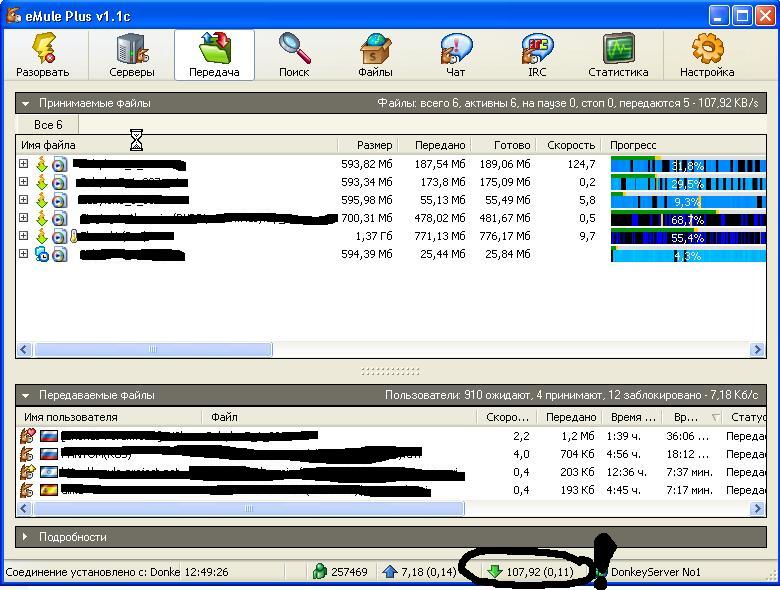This screenshot has height=590, width=780.
Task: Click the download speed arrow in status bar
Action: pyautogui.click(x=494, y=572)
